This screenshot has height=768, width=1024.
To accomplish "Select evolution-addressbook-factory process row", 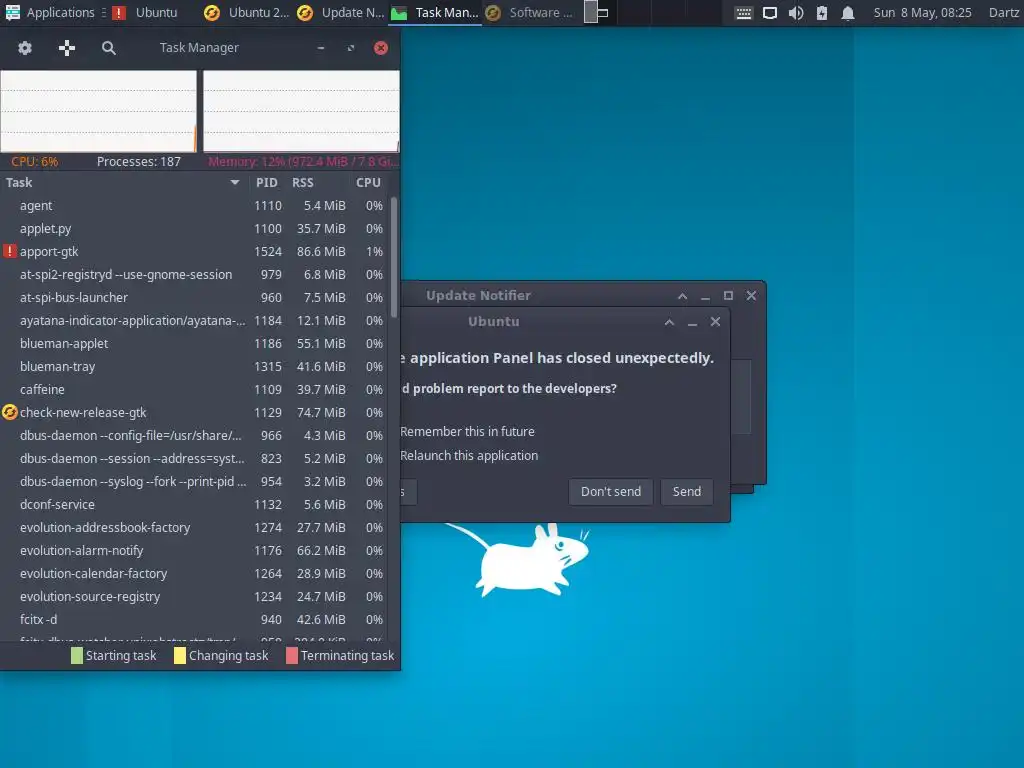I will (194, 528).
